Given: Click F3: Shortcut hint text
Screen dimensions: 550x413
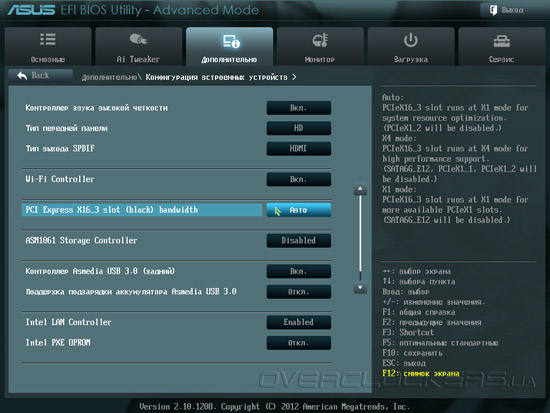Looking at the screenshot, I should coord(408,332).
